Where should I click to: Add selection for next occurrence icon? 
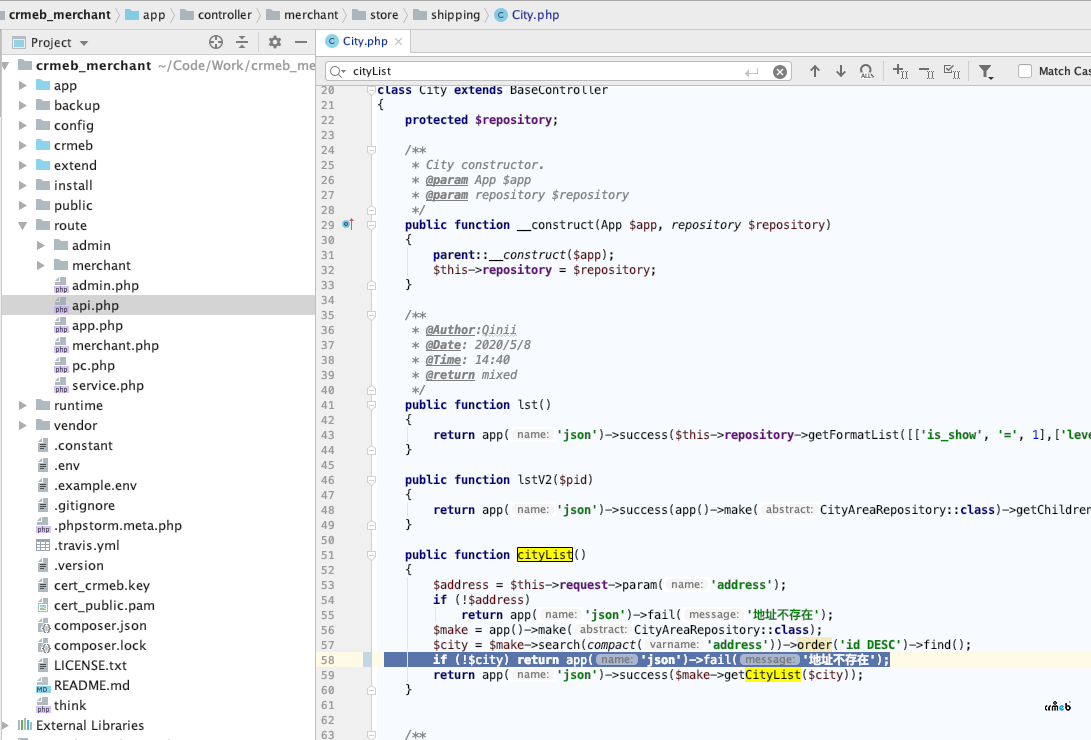click(900, 71)
